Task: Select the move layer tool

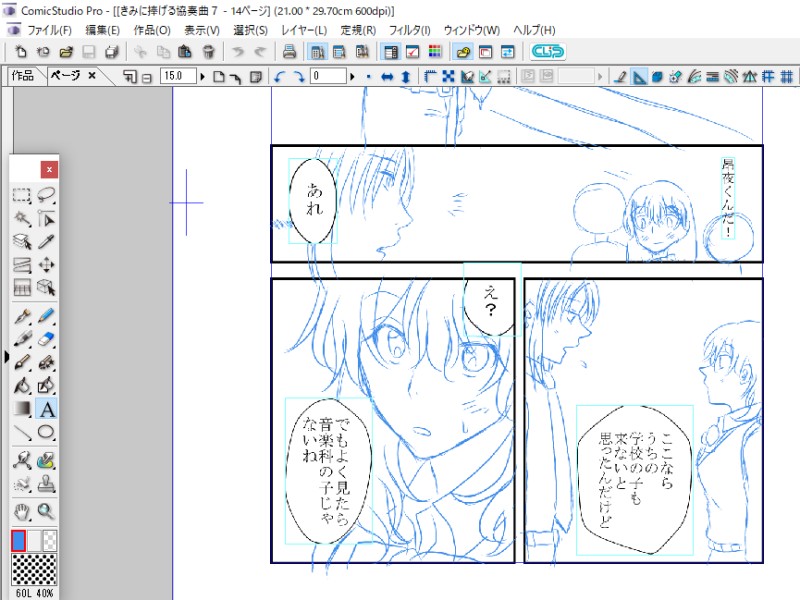Action: click(x=46, y=265)
